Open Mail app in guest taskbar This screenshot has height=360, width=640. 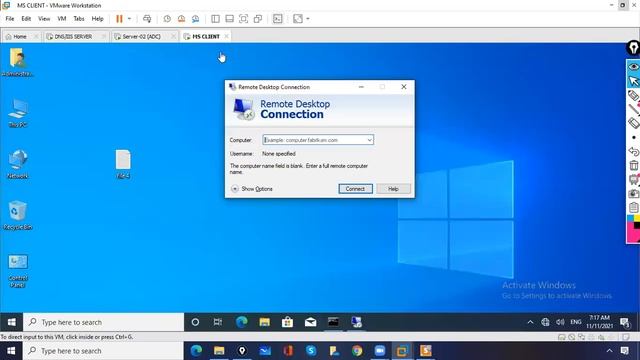click(x=310, y=322)
